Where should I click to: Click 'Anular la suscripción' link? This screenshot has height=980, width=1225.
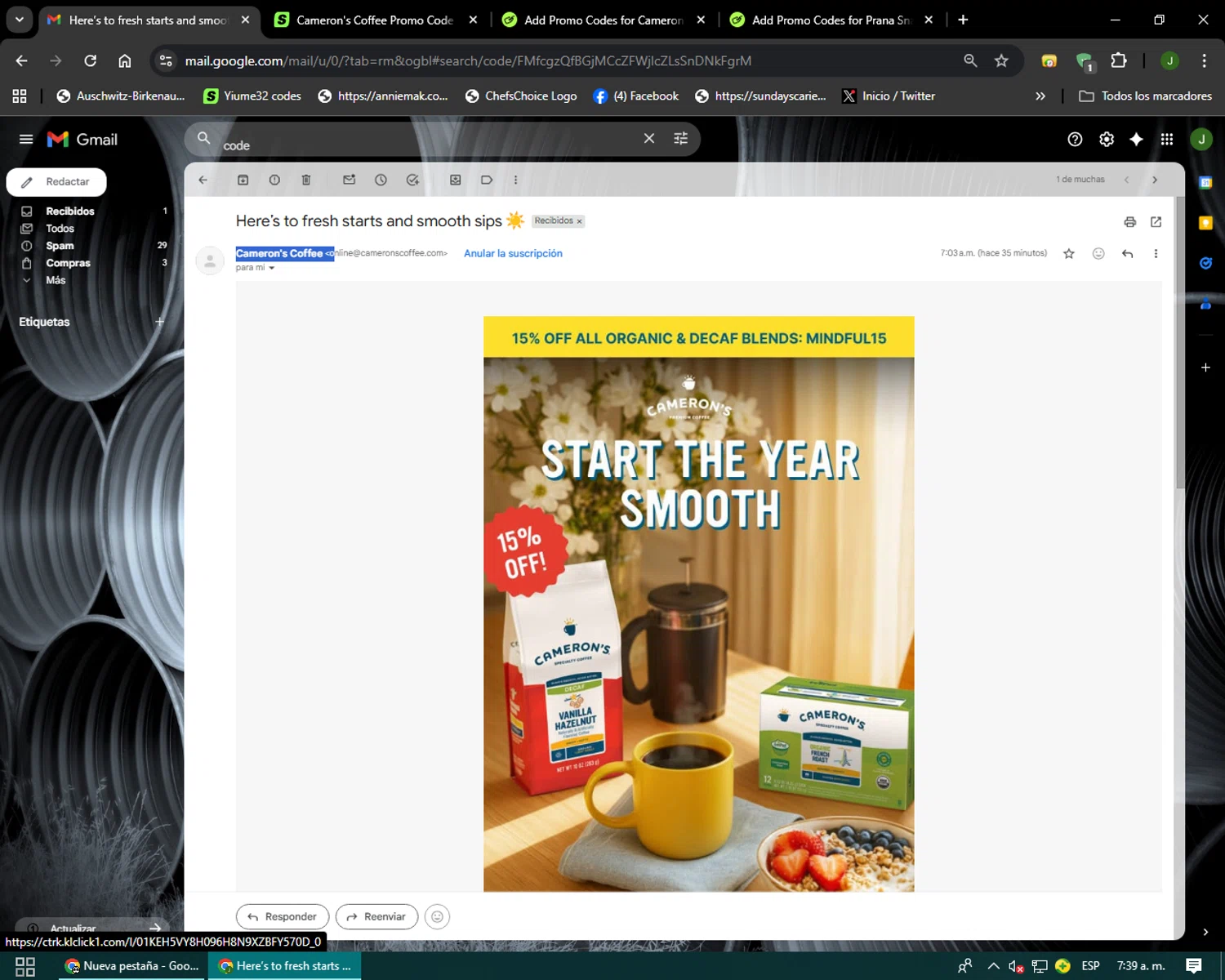[513, 253]
